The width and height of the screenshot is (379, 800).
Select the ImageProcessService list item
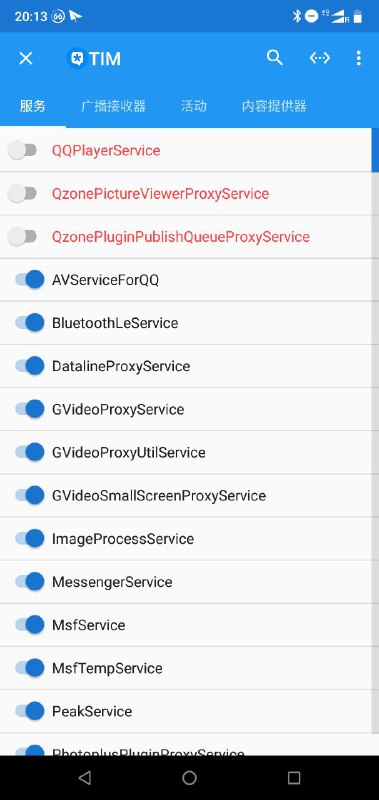point(186,539)
